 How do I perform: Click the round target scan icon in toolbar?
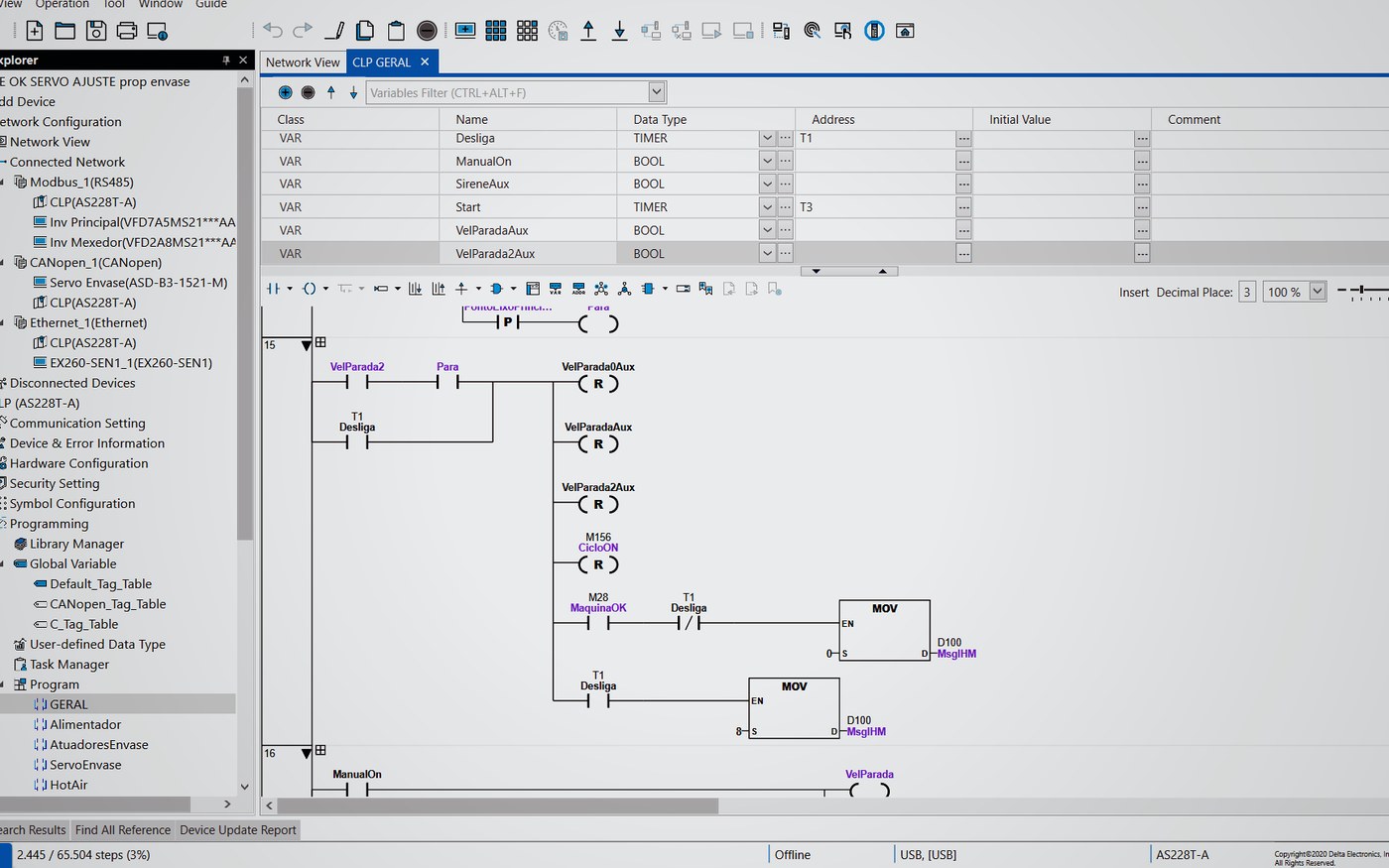[x=813, y=31]
